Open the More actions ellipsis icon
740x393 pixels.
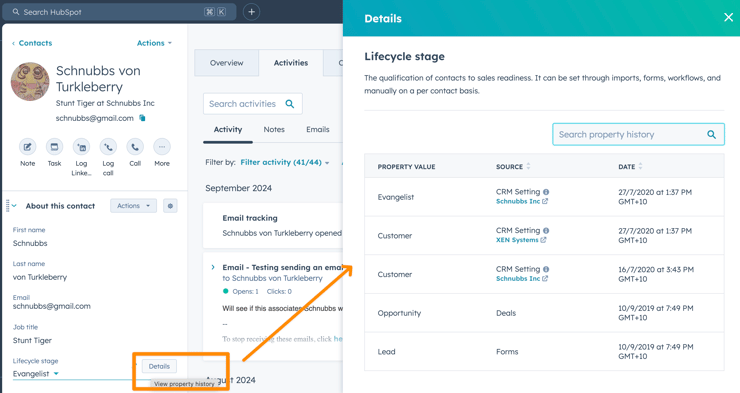pos(162,147)
